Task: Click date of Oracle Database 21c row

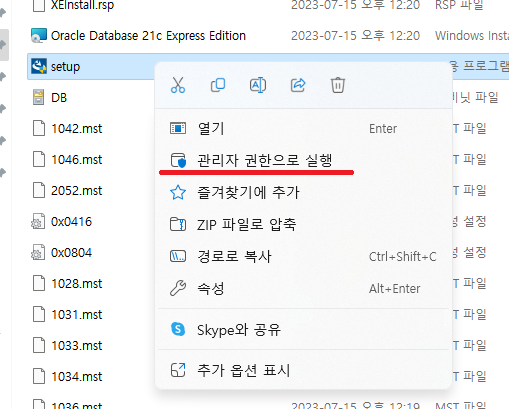Action: pyautogui.click(x=355, y=36)
